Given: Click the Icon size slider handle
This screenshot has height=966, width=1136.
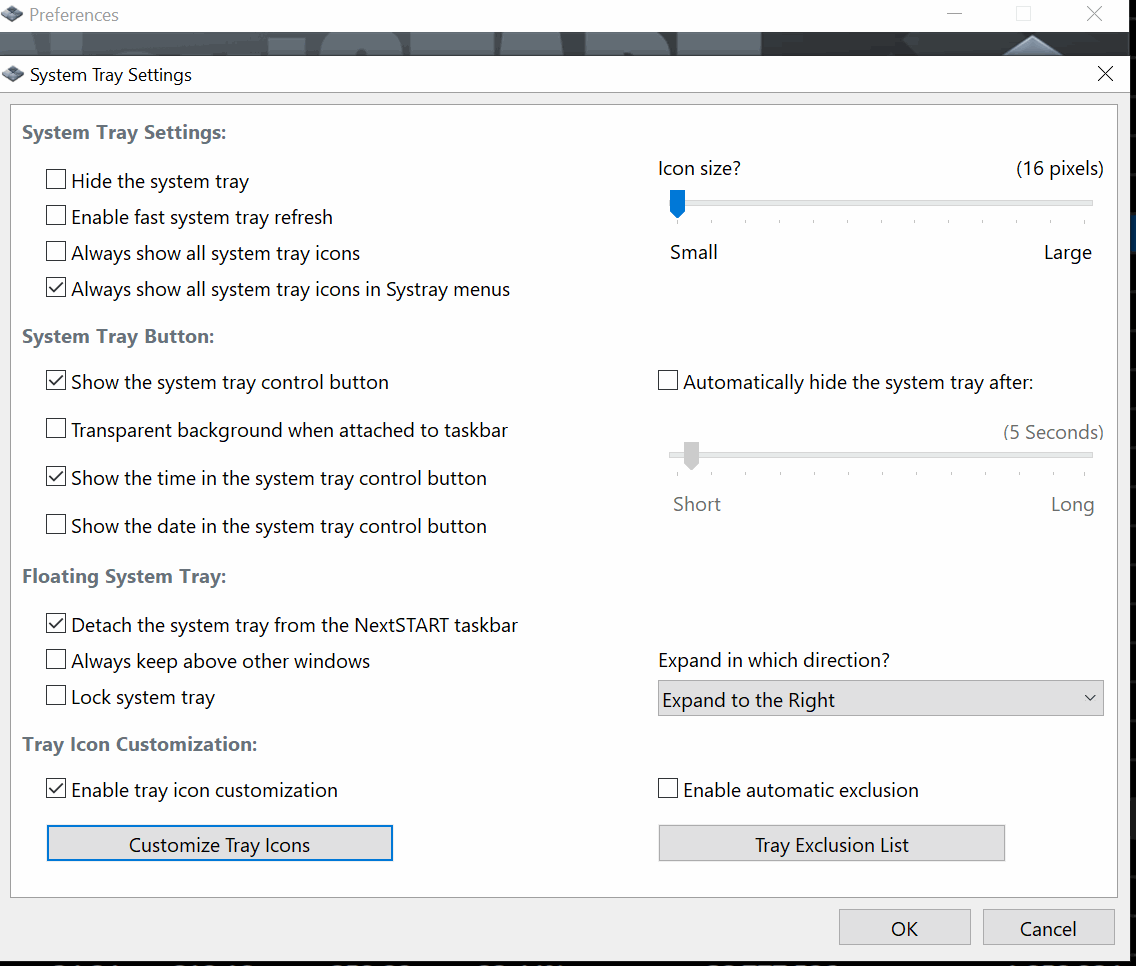Looking at the screenshot, I should (677, 203).
